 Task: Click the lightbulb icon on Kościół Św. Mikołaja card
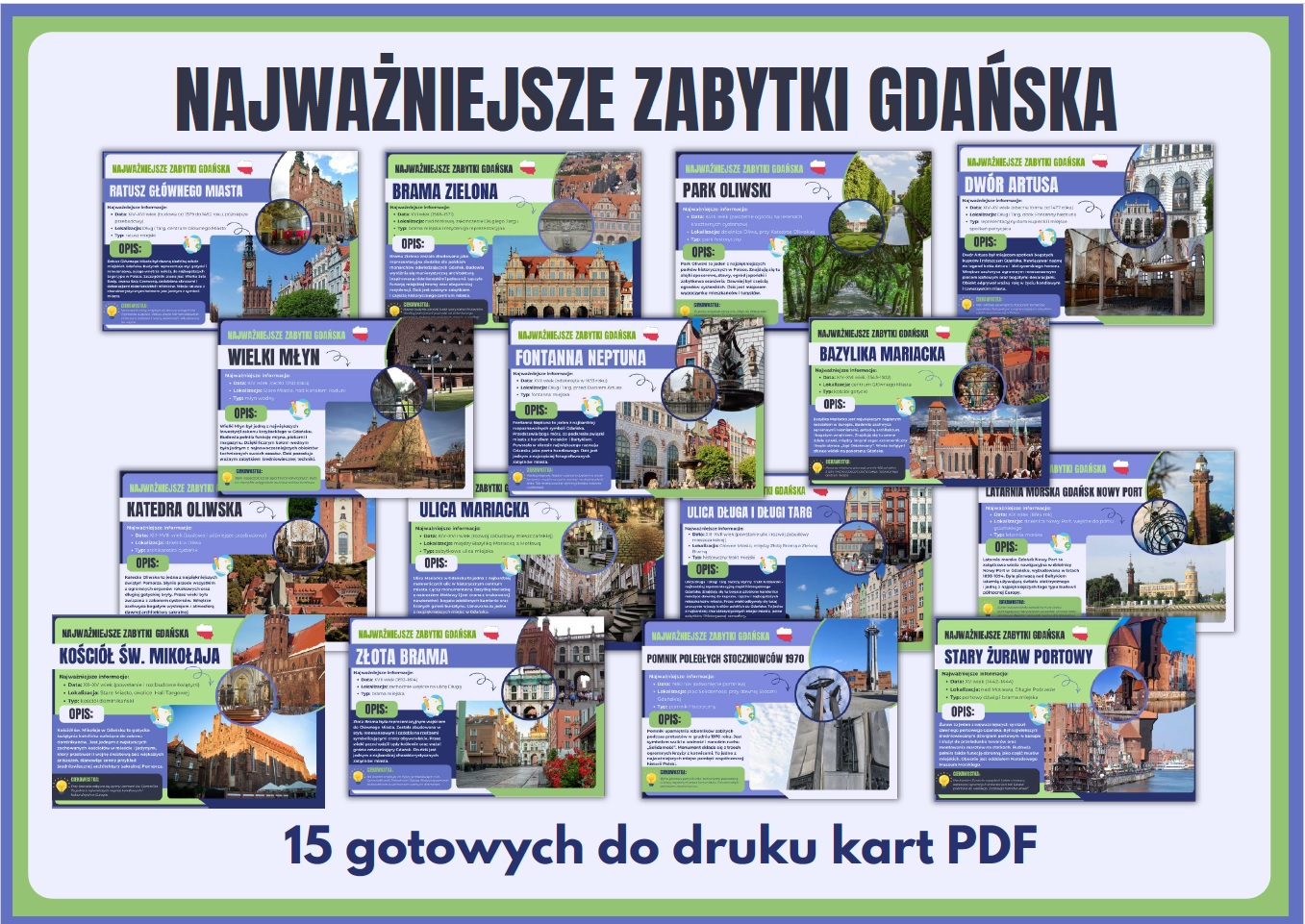pyautogui.click(x=63, y=787)
